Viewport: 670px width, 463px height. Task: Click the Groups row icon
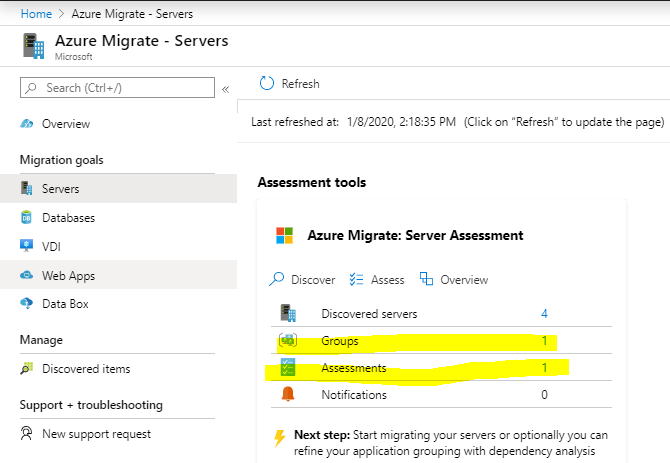tap(288, 340)
